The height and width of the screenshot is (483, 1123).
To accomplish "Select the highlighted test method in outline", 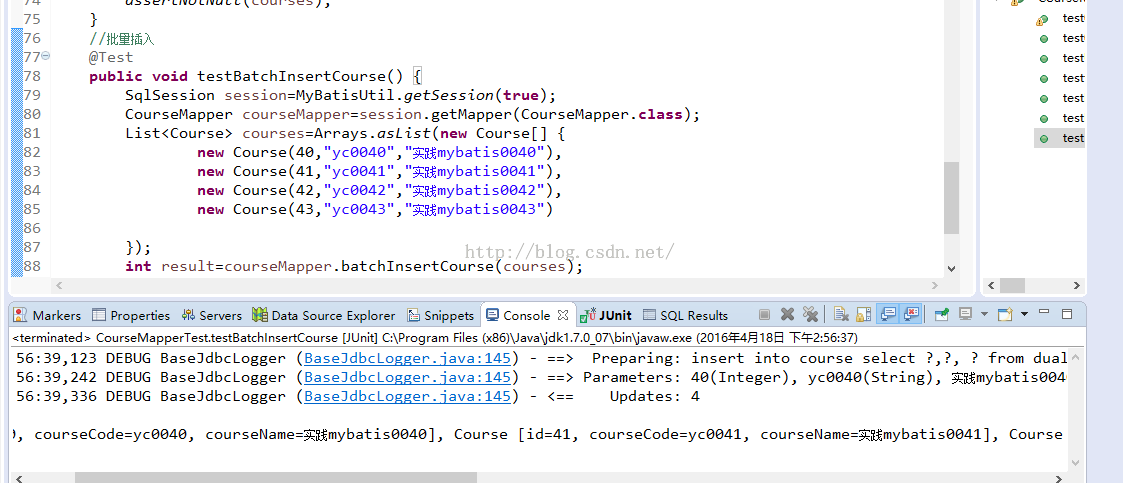I will coord(1060,138).
